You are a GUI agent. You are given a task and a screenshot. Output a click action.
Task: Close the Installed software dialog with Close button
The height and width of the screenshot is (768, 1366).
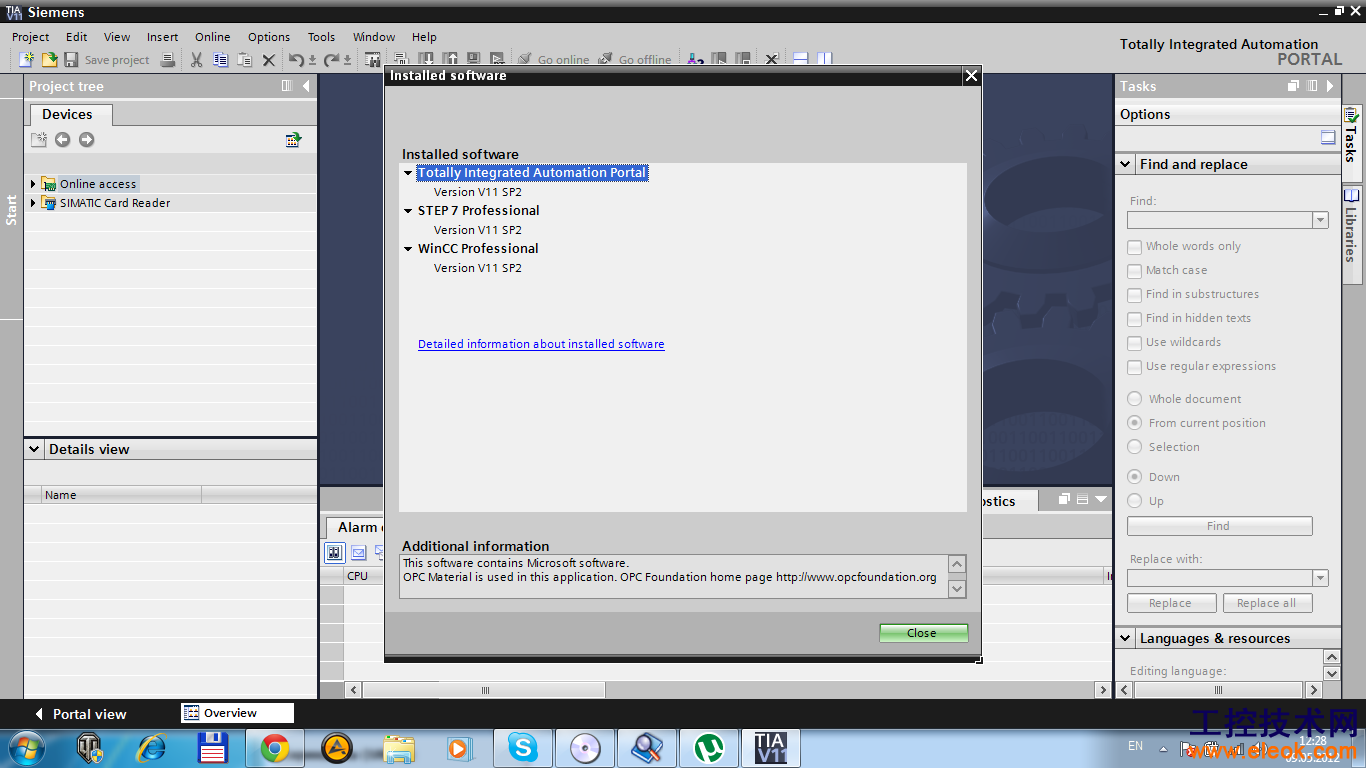pos(924,633)
